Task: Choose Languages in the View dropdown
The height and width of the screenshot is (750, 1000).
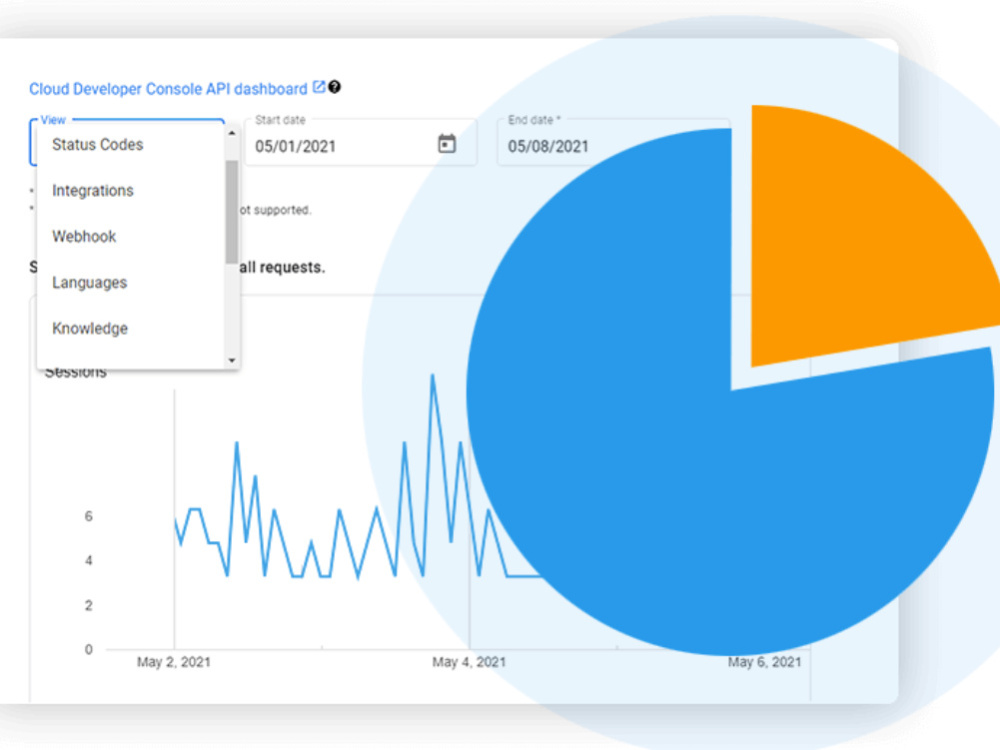Action: tap(130, 283)
